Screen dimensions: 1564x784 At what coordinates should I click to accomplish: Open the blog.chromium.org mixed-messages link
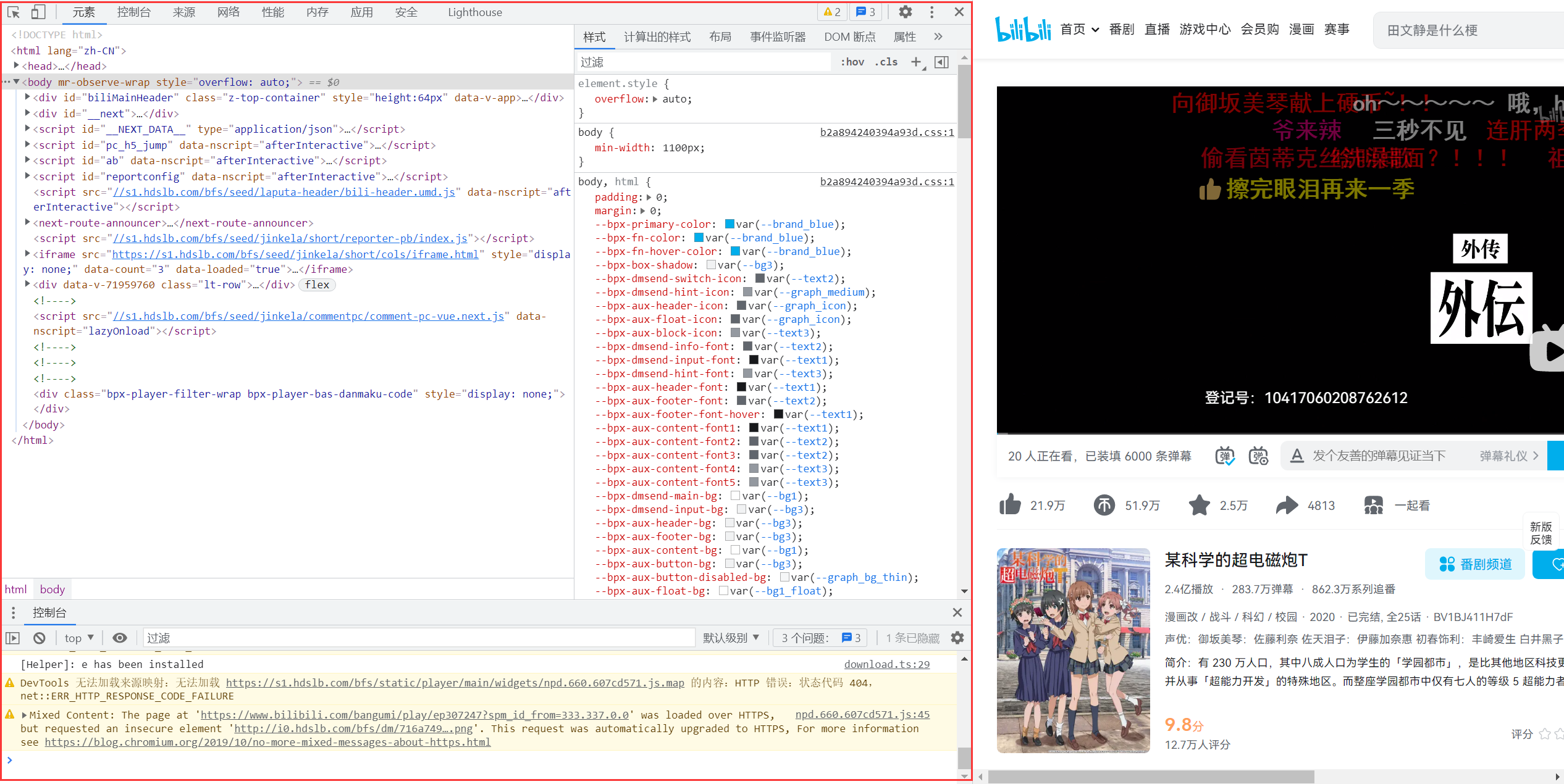pyautogui.click(x=267, y=742)
